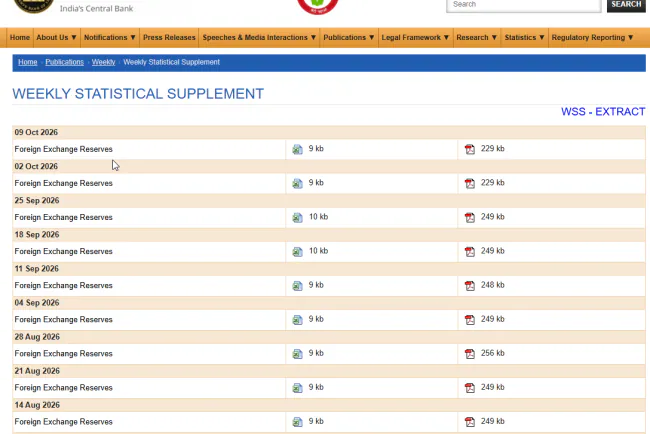This screenshot has height=434, width=650.
Task: Open PDF file for 14 Aug 2026
Action: pyautogui.click(x=470, y=422)
